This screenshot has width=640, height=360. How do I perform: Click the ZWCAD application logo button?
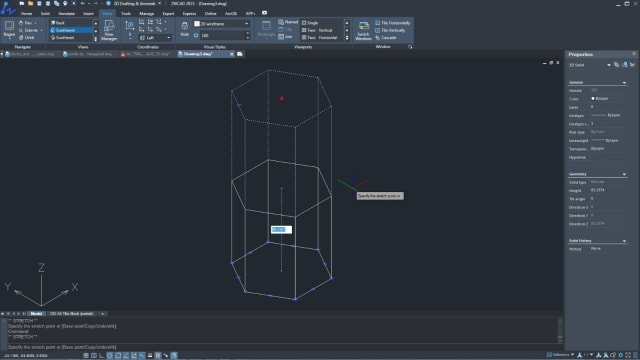[8, 8]
